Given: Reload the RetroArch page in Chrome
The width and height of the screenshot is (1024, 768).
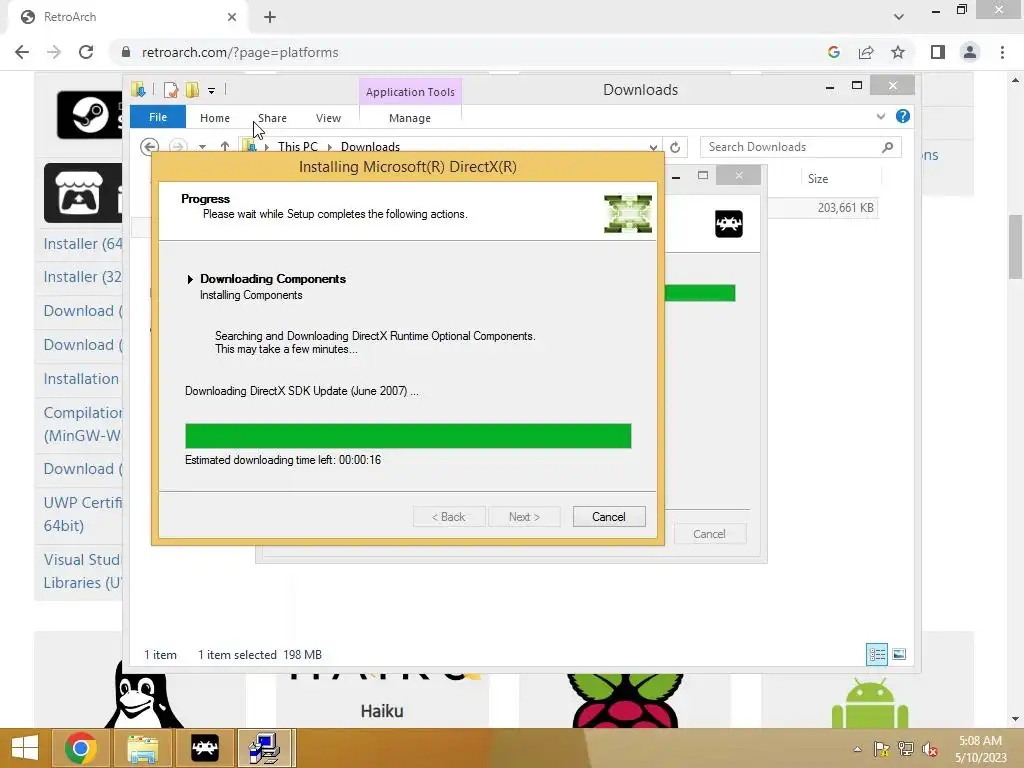Looking at the screenshot, I should [x=86, y=52].
